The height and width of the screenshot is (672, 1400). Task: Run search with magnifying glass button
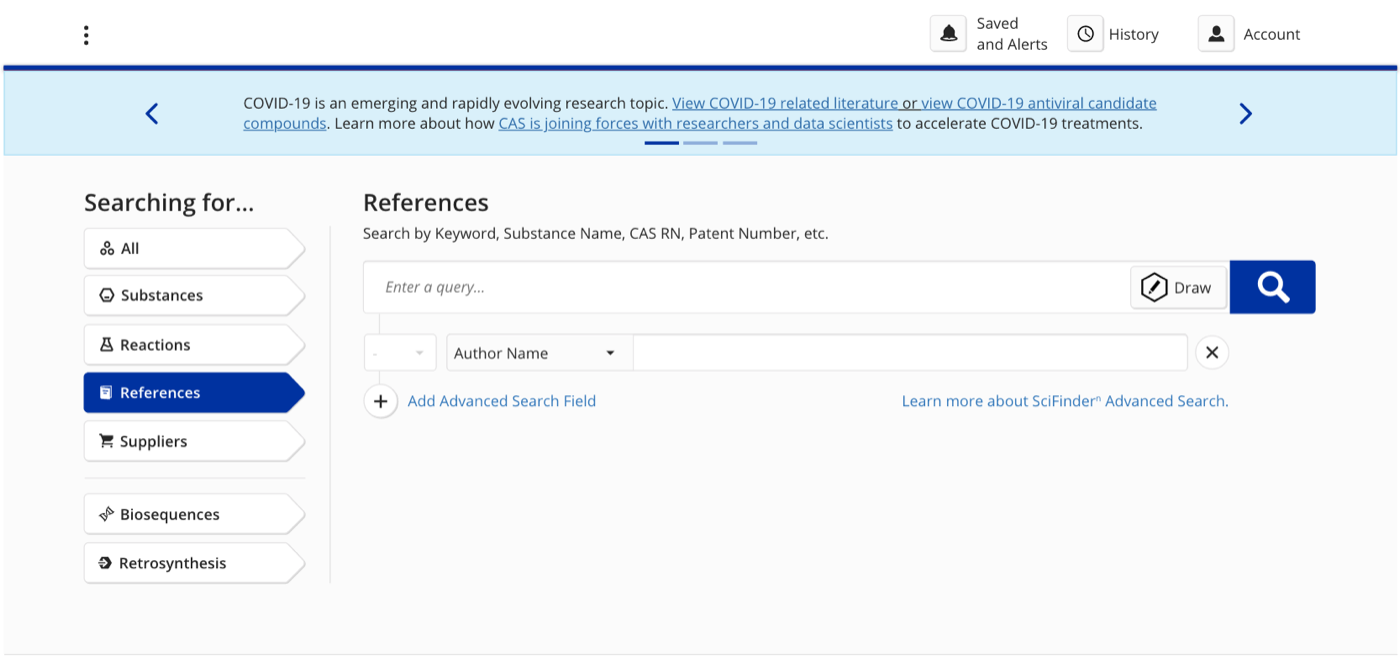pos(1272,287)
